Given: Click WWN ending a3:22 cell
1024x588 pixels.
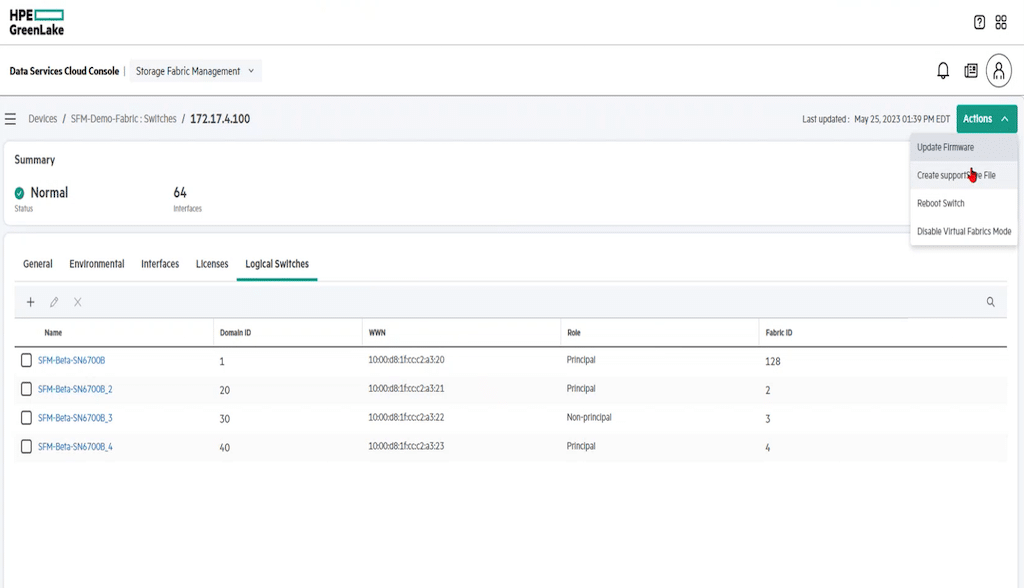Looking at the screenshot, I should point(406,417).
